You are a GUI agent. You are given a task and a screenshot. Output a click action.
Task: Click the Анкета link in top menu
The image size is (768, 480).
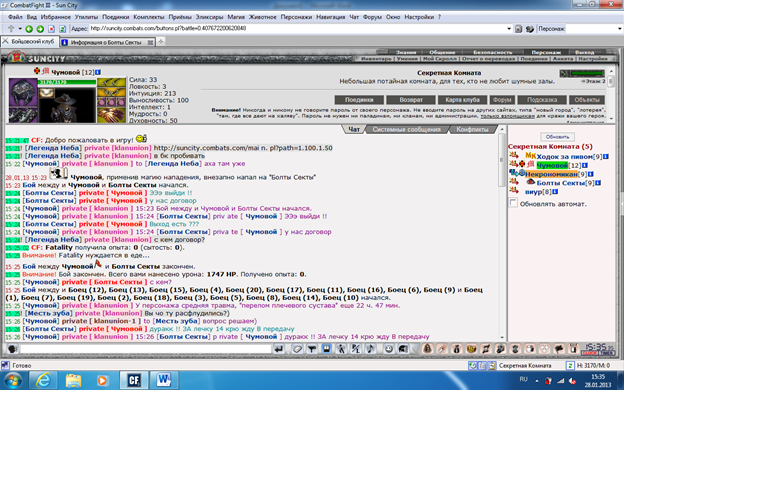pos(563,59)
